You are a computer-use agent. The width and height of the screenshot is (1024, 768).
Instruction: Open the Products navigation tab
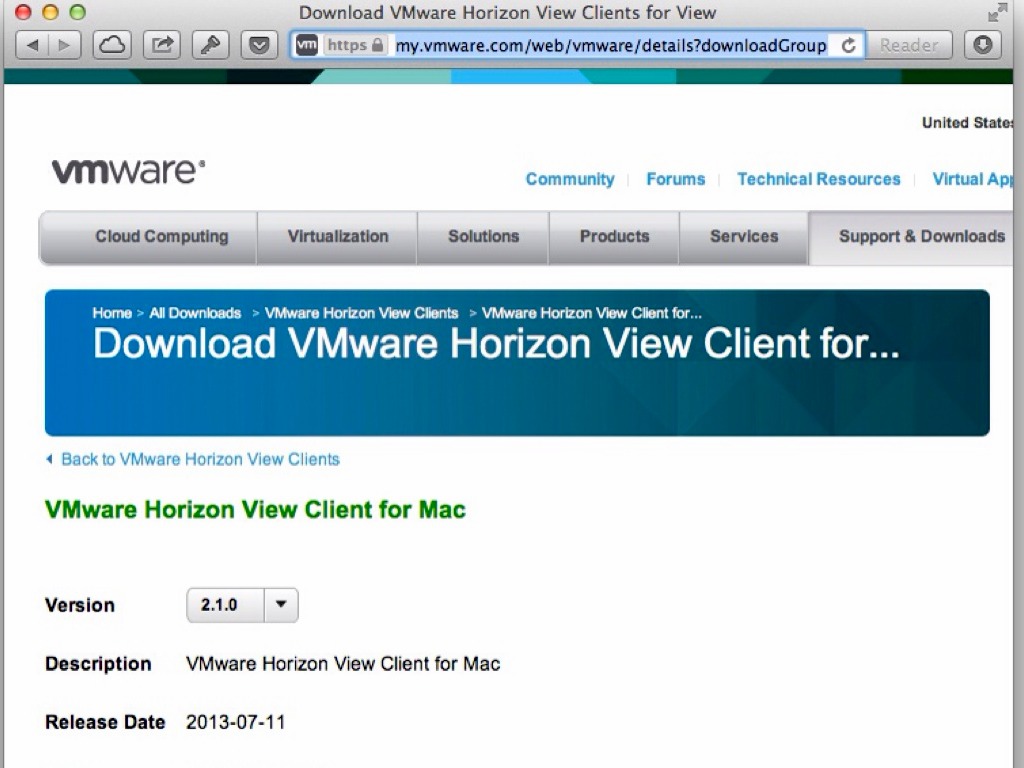(x=614, y=237)
